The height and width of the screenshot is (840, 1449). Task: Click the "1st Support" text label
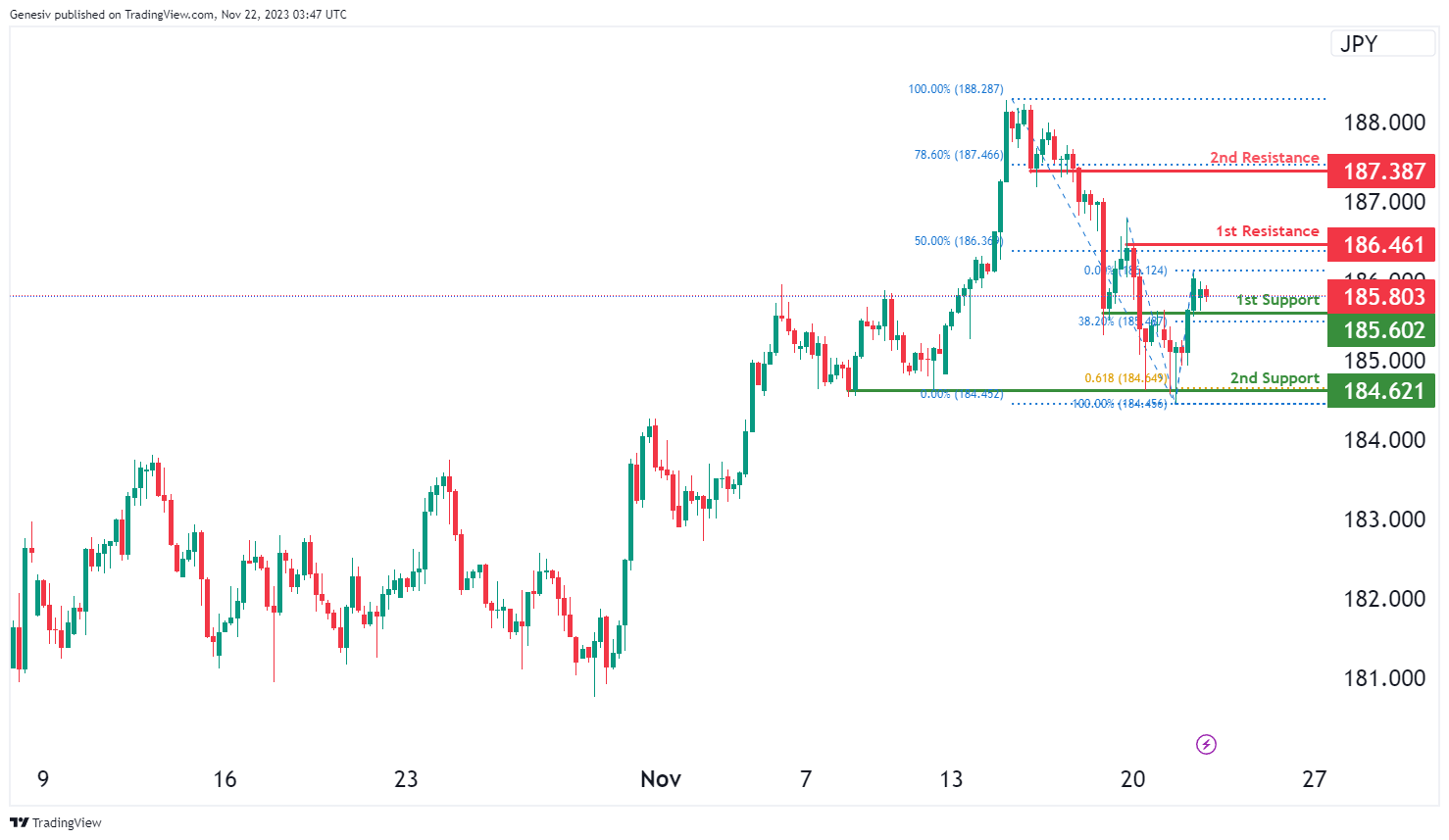coord(1277,300)
